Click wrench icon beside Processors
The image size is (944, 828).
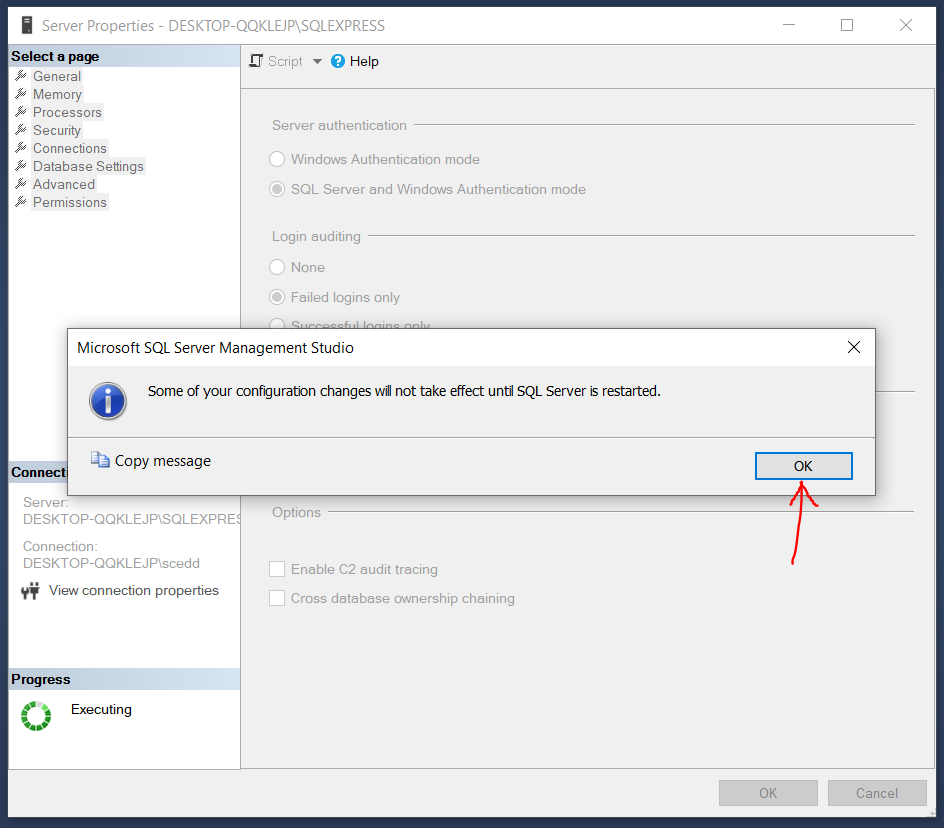click(20, 112)
